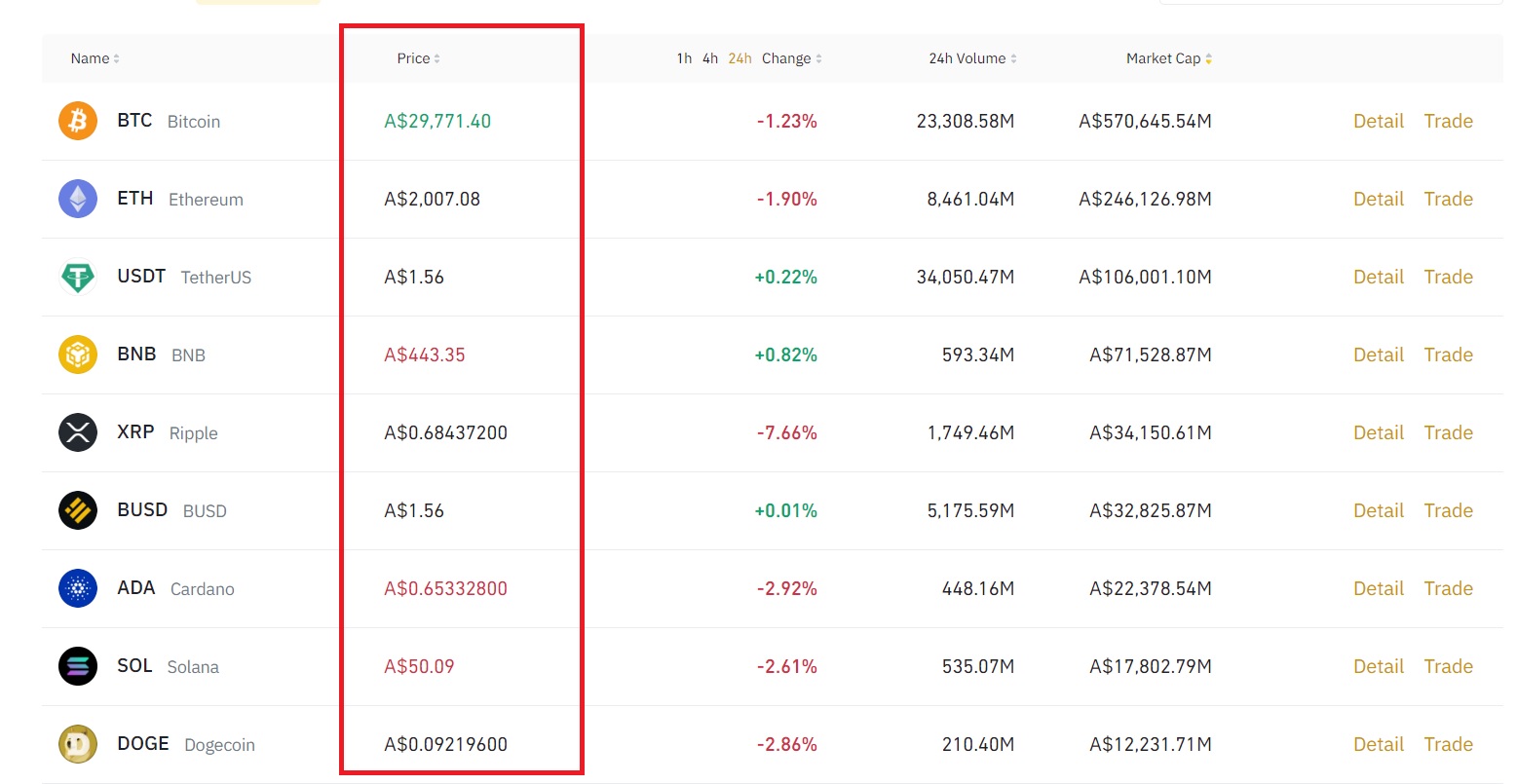Trade SOL Solana

coord(1448,666)
